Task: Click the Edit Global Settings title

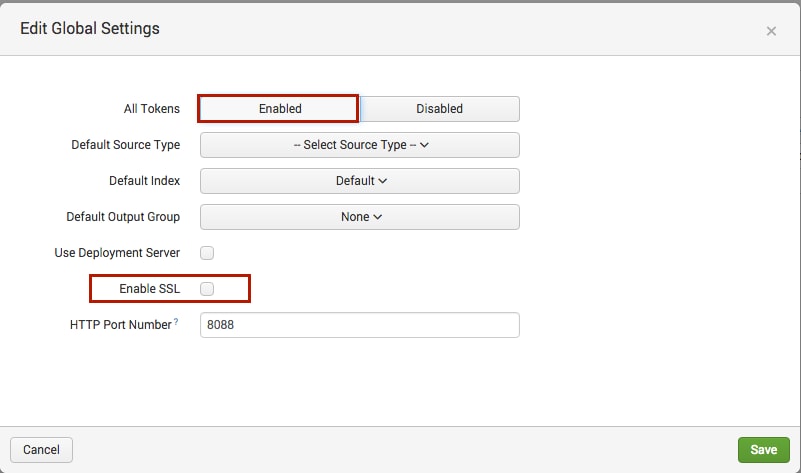Action: click(90, 29)
